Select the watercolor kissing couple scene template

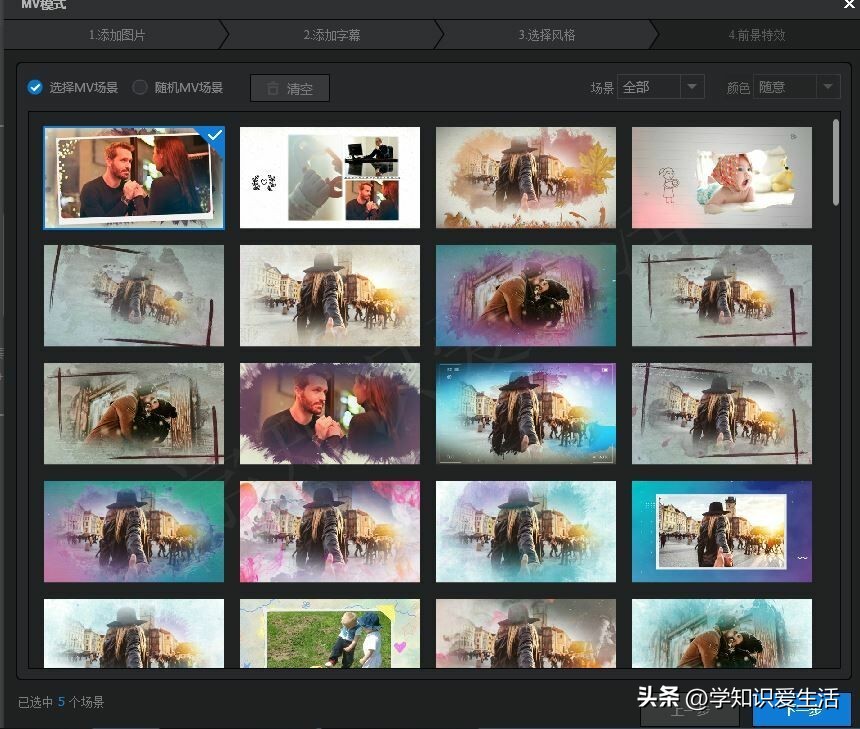525,295
